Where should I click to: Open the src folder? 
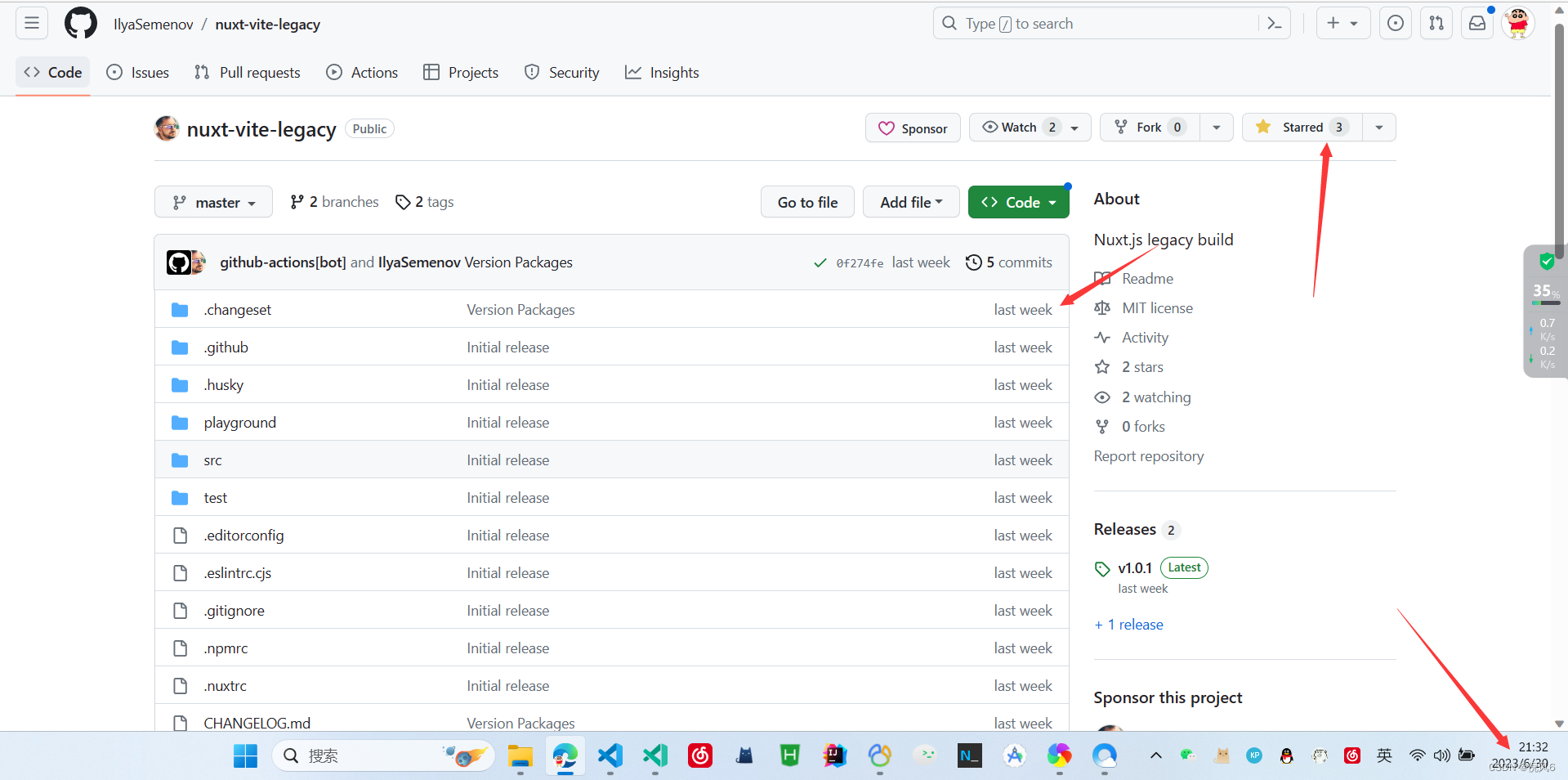pyautogui.click(x=213, y=460)
